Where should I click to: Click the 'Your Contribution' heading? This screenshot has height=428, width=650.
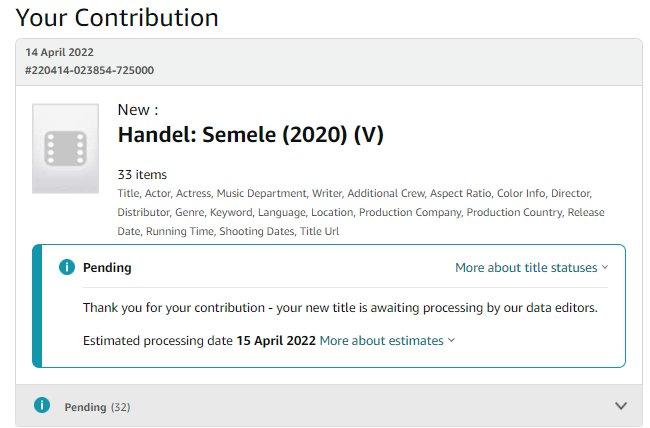tap(117, 17)
